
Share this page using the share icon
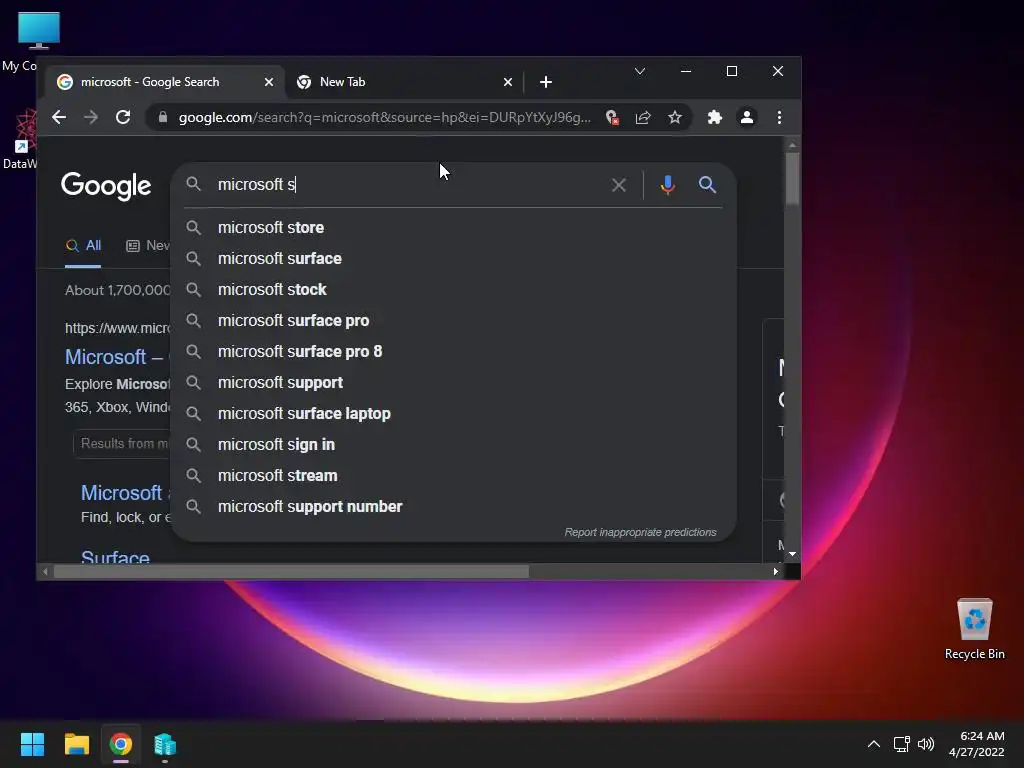point(643,118)
